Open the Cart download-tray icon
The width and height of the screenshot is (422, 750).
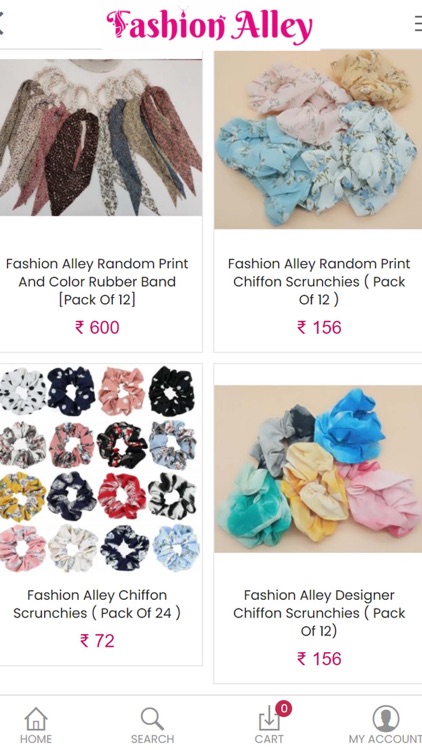tap(269, 719)
